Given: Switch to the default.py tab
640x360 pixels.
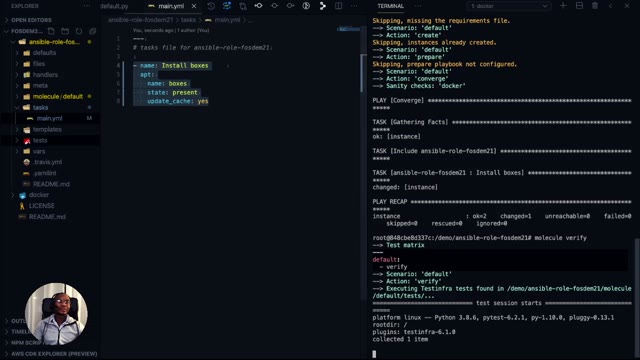Looking at the screenshot, I should 114,6.
